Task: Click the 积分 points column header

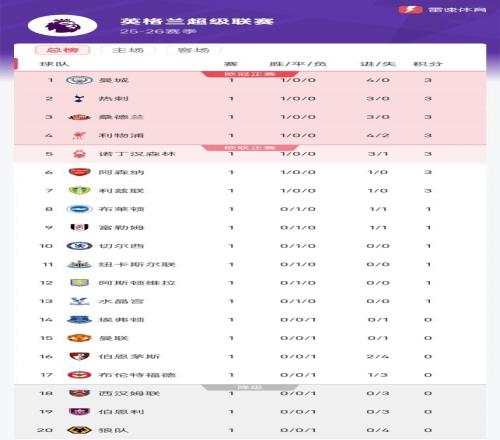Action: coord(428,64)
